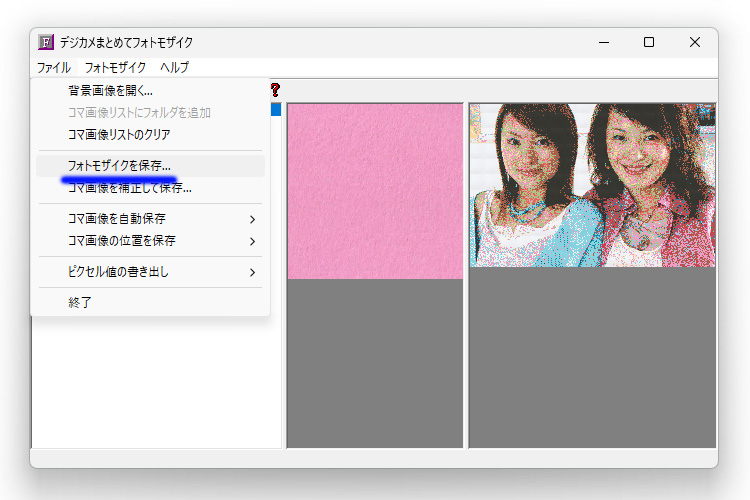Click the gray area below the pink image
This screenshot has width=750, height=500.
click(375, 362)
